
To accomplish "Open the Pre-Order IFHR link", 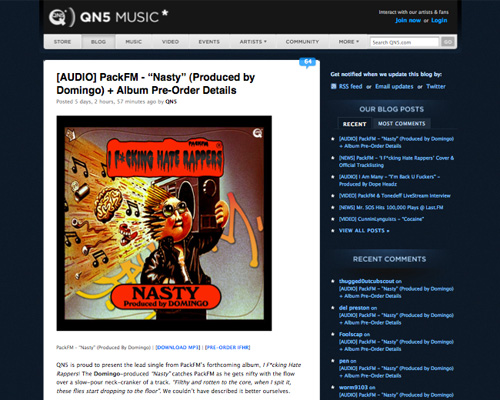I will pos(228,347).
